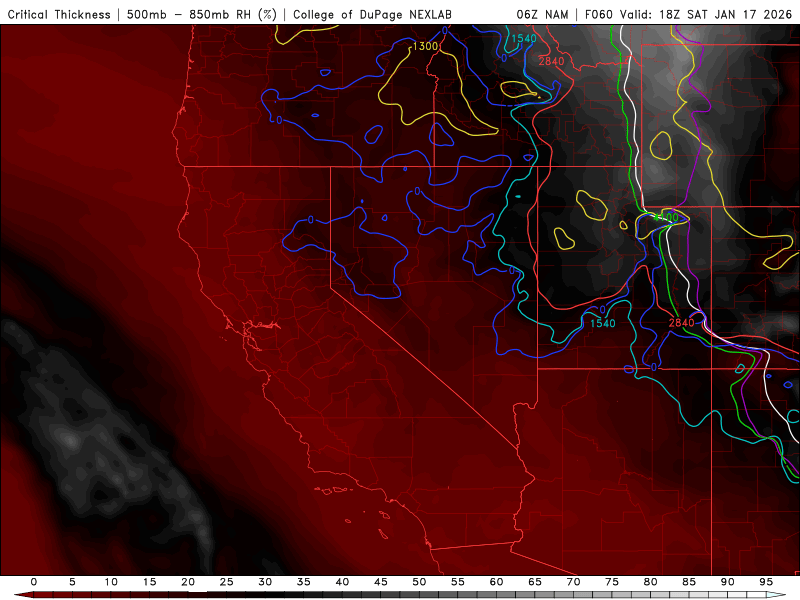Select the color scale label 50

419,582
